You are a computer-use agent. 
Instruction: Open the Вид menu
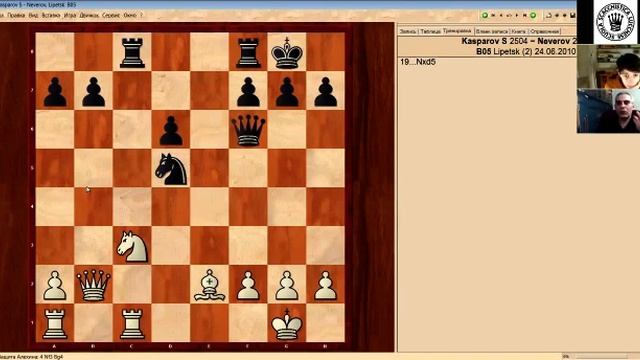[33, 15]
